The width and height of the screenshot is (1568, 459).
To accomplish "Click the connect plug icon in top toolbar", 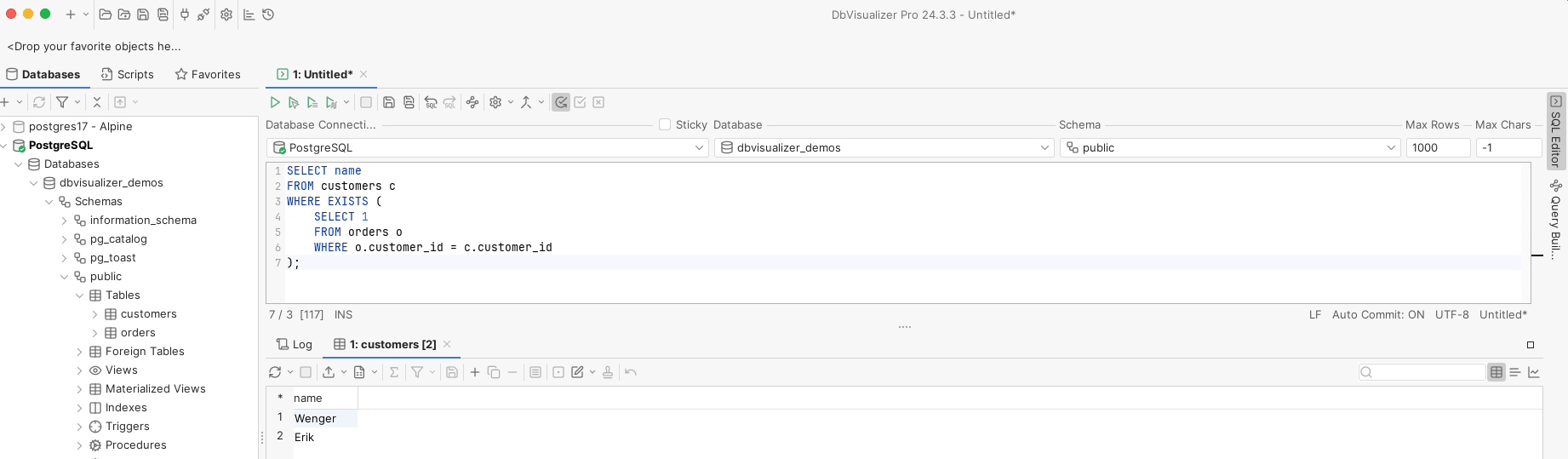I will 185,14.
